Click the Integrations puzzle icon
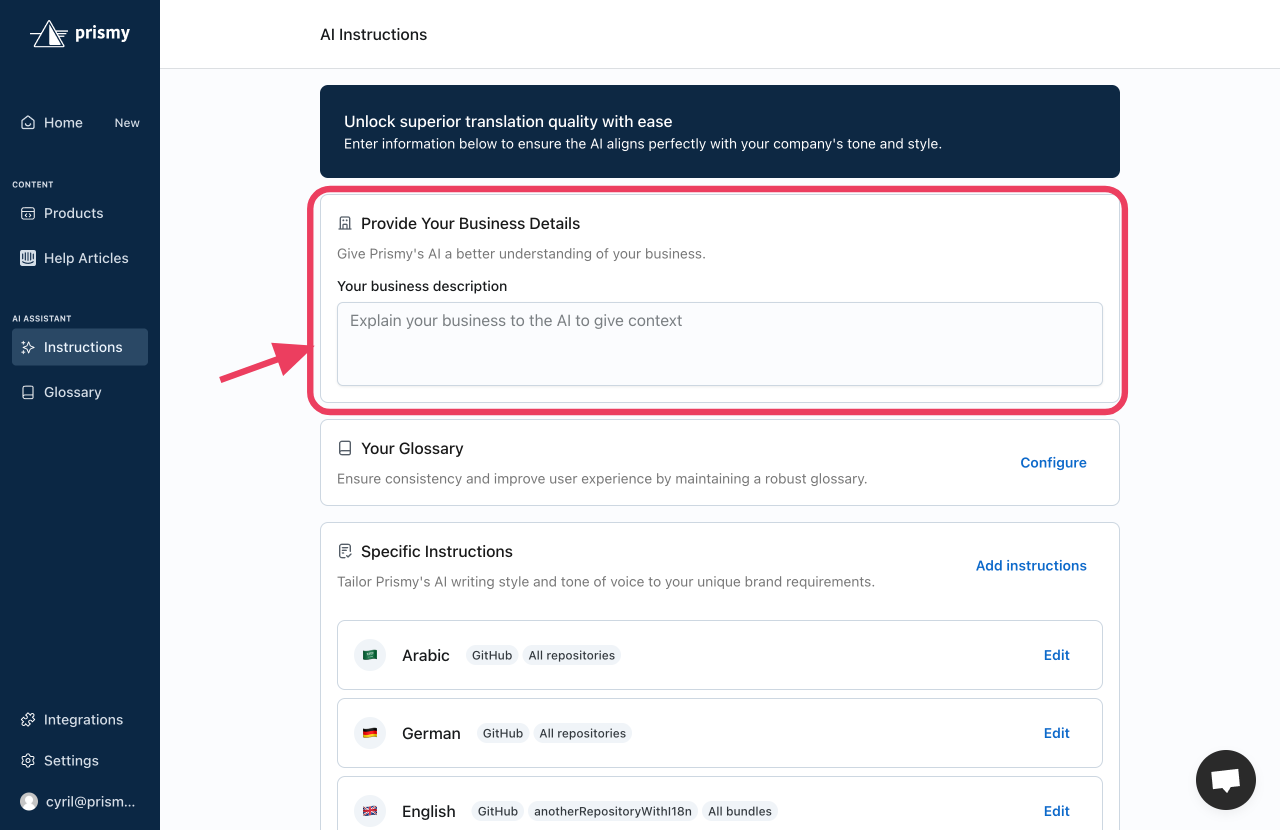The image size is (1280, 830). (28, 720)
